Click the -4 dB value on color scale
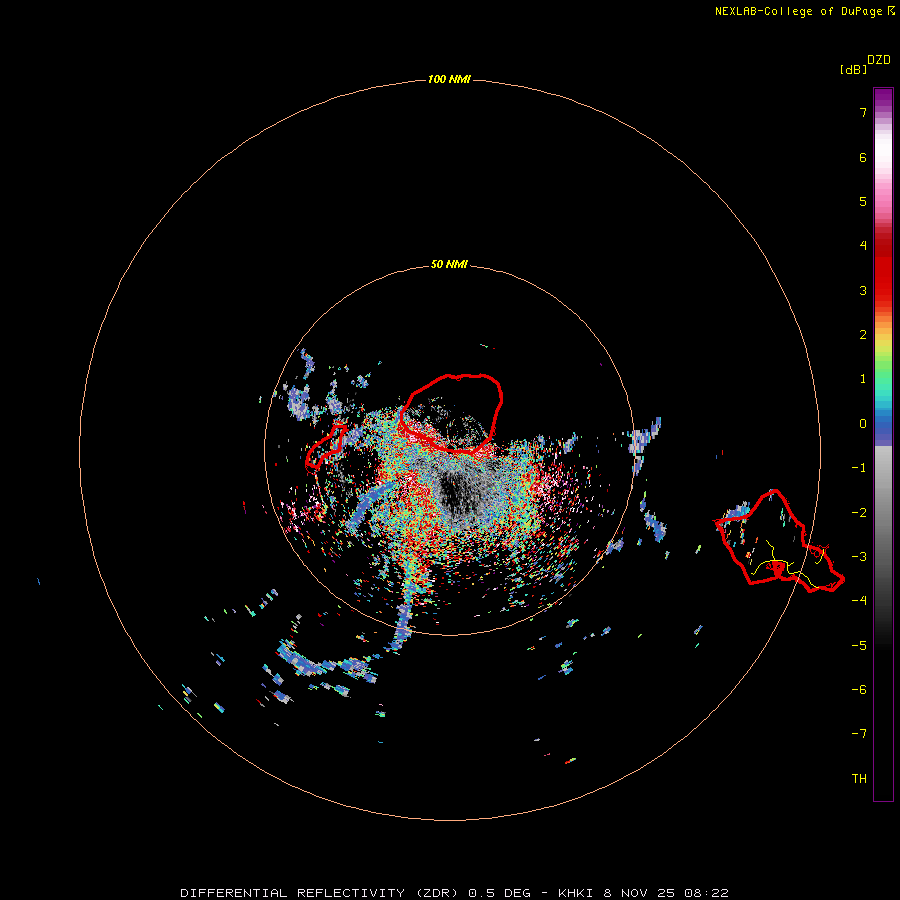Image resolution: width=900 pixels, height=900 pixels. 859,601
